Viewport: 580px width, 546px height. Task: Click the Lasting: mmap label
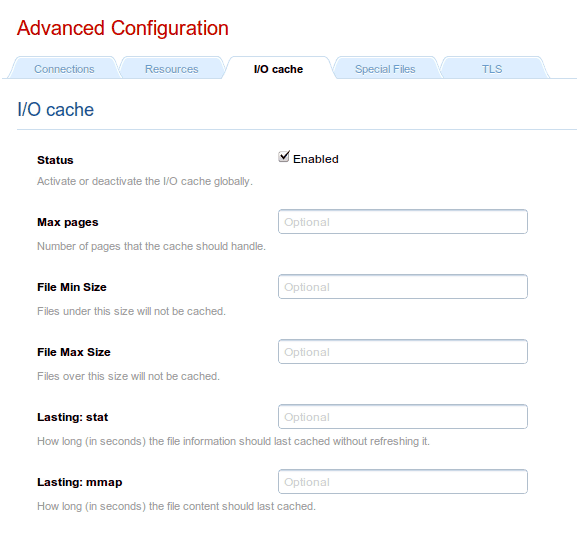(x=80, y=482)
